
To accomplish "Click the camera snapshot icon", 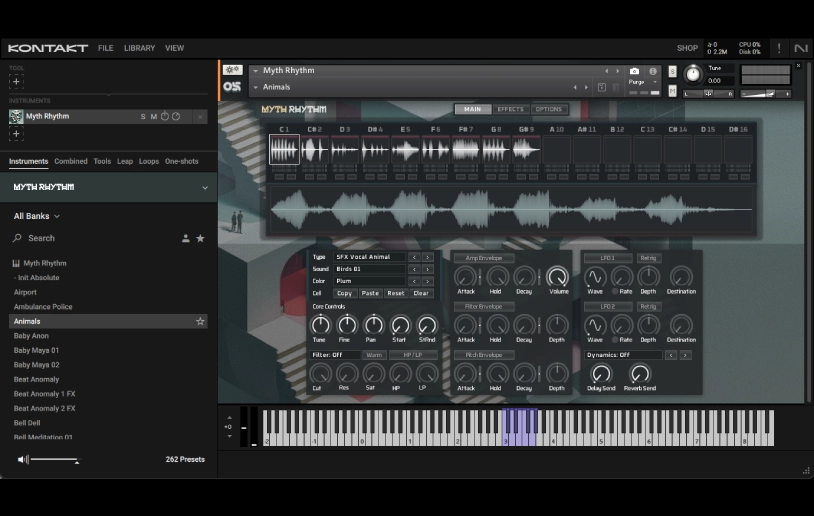I will point(634,71).
